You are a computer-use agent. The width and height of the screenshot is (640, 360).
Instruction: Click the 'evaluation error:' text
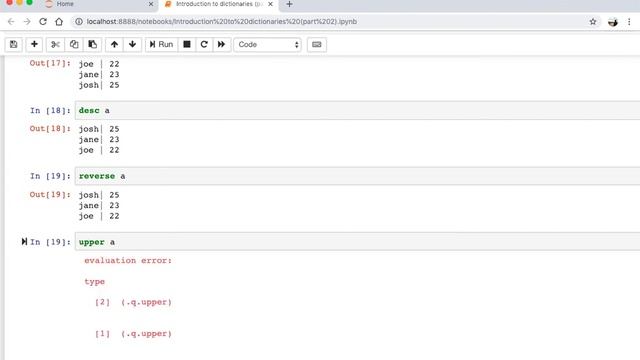(x=128, y=260)
